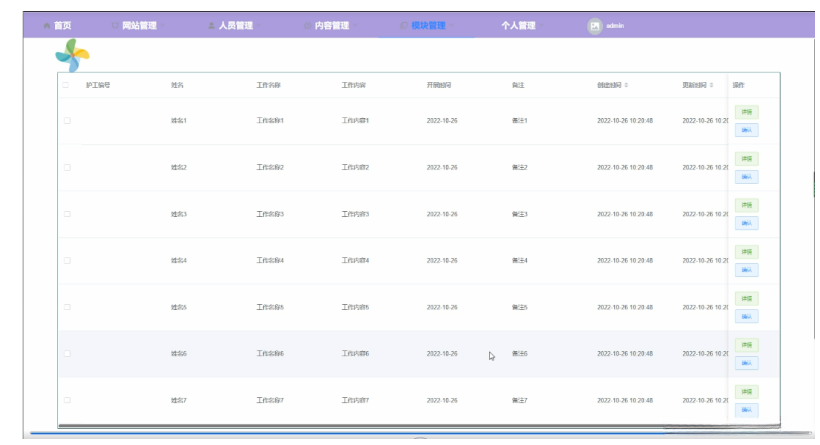Click the 操作 column header

pyautogui.click(x=738, y=85)
